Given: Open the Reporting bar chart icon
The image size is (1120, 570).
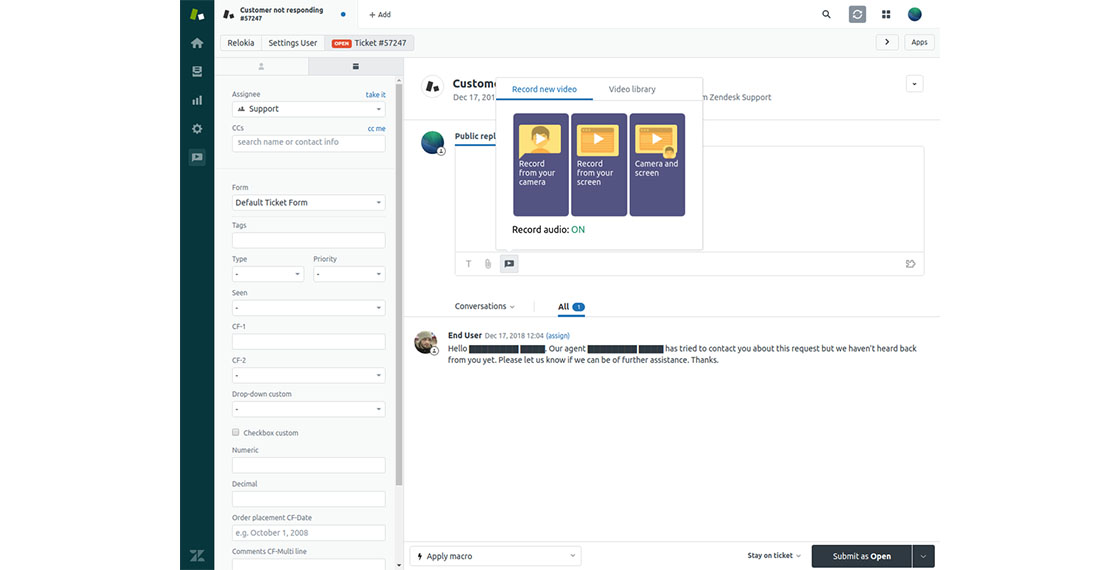Looking at the screenshot, I should [197, 100].
